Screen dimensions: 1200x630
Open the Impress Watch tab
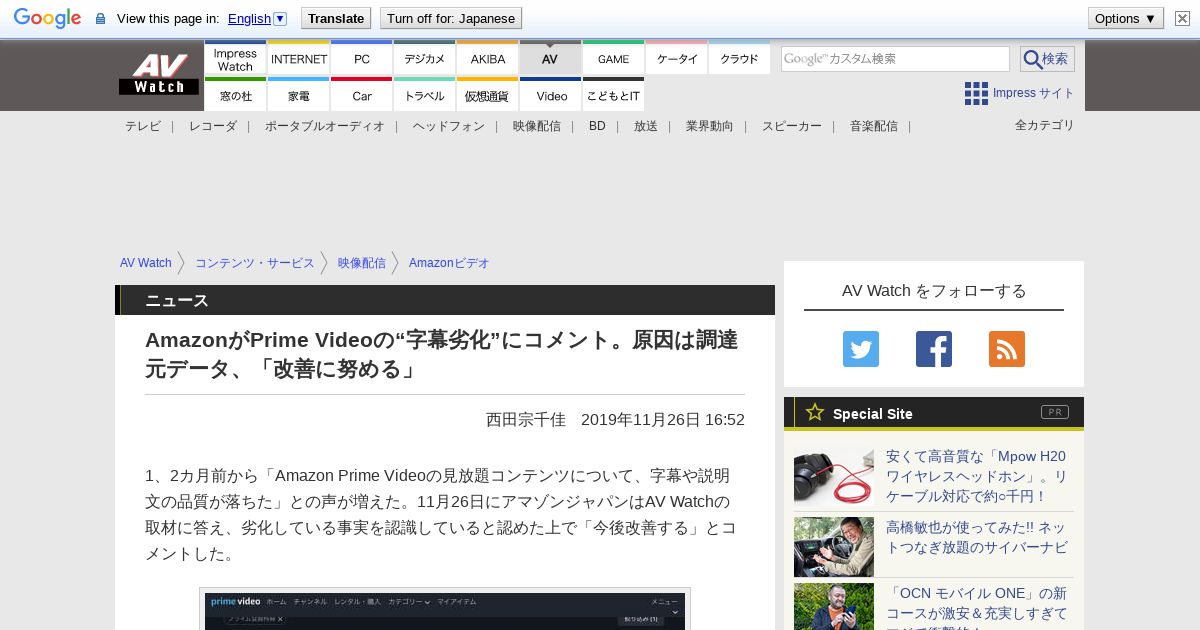(235, 59)
